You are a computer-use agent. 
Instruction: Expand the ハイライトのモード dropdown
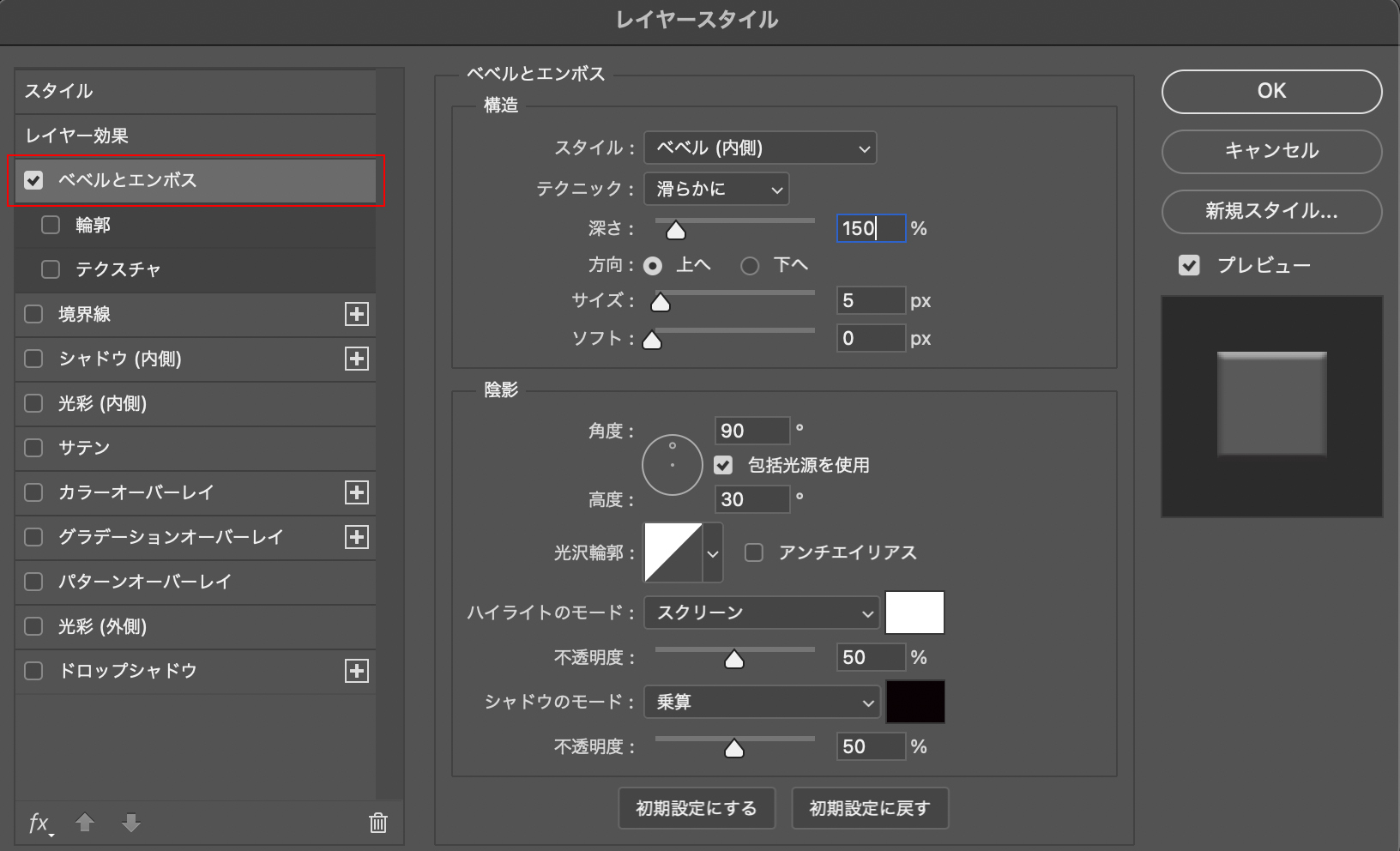761,613
